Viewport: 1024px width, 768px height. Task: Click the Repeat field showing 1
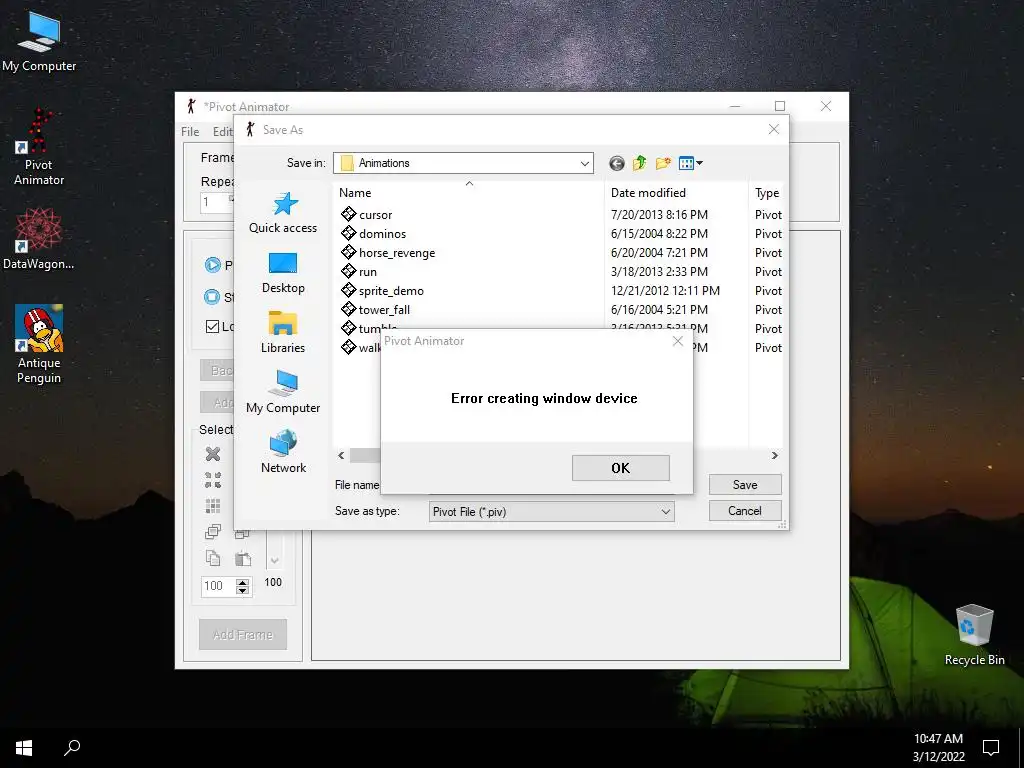tap(217, 202)
